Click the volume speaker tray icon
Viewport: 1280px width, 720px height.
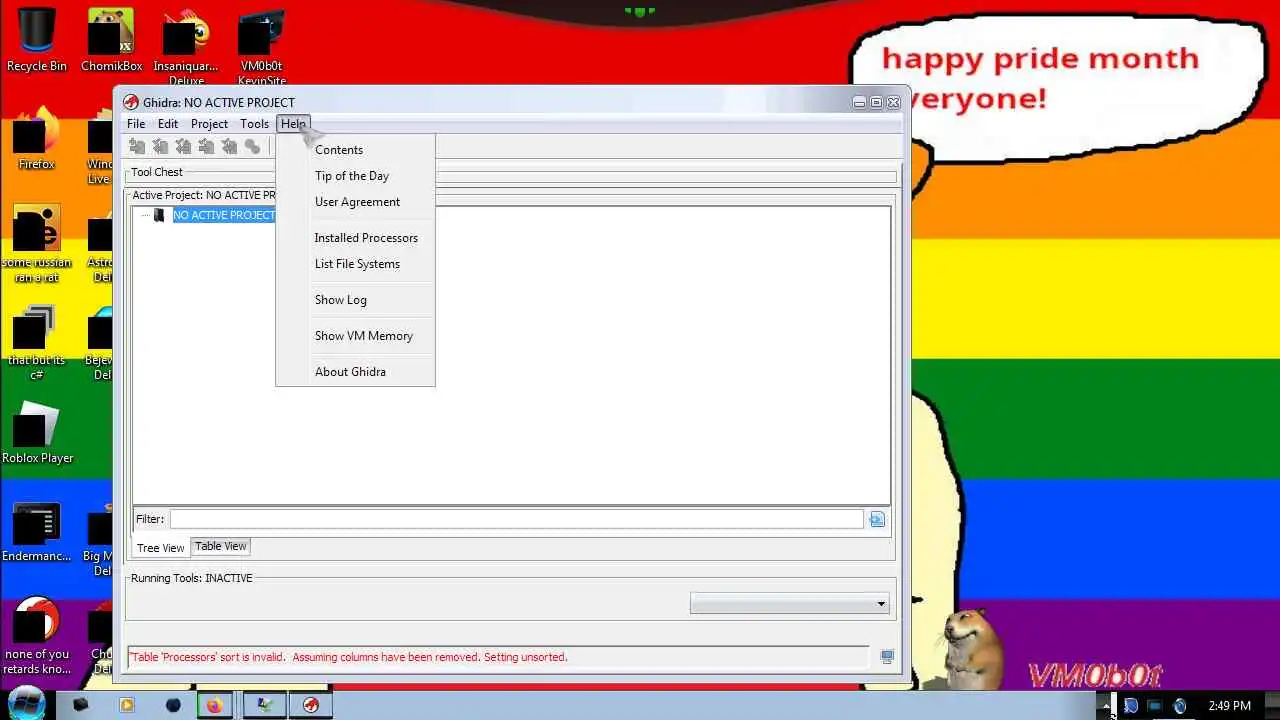tap(1180, 706)
